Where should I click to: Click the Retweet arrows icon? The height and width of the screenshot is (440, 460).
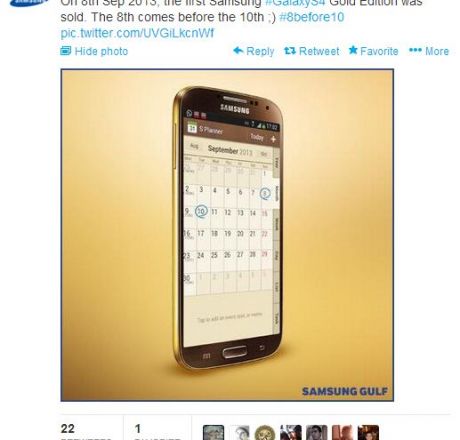coord(290,51)
